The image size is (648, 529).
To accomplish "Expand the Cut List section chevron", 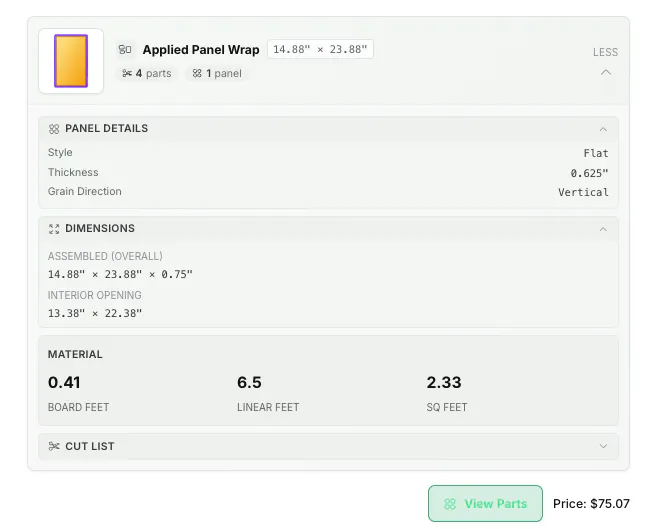I will [603, 446].
